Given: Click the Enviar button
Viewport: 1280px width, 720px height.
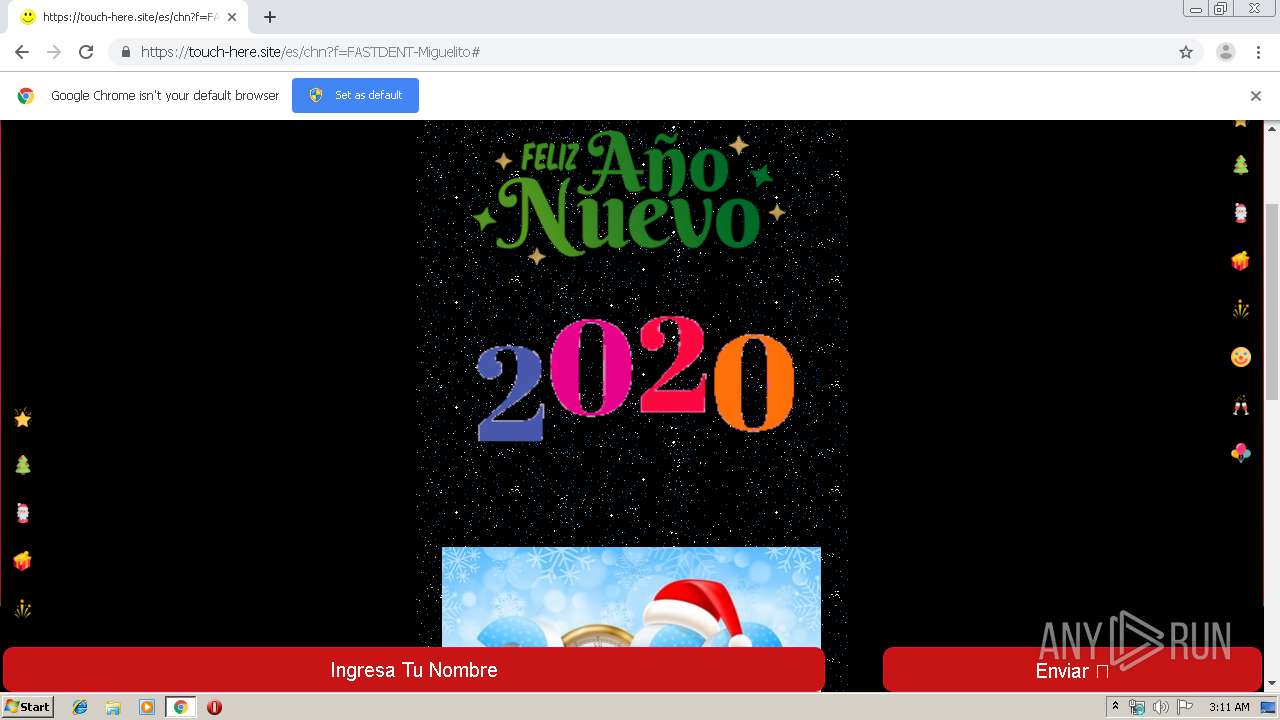Looking at the screenshot, I should tap(1072, 670).
